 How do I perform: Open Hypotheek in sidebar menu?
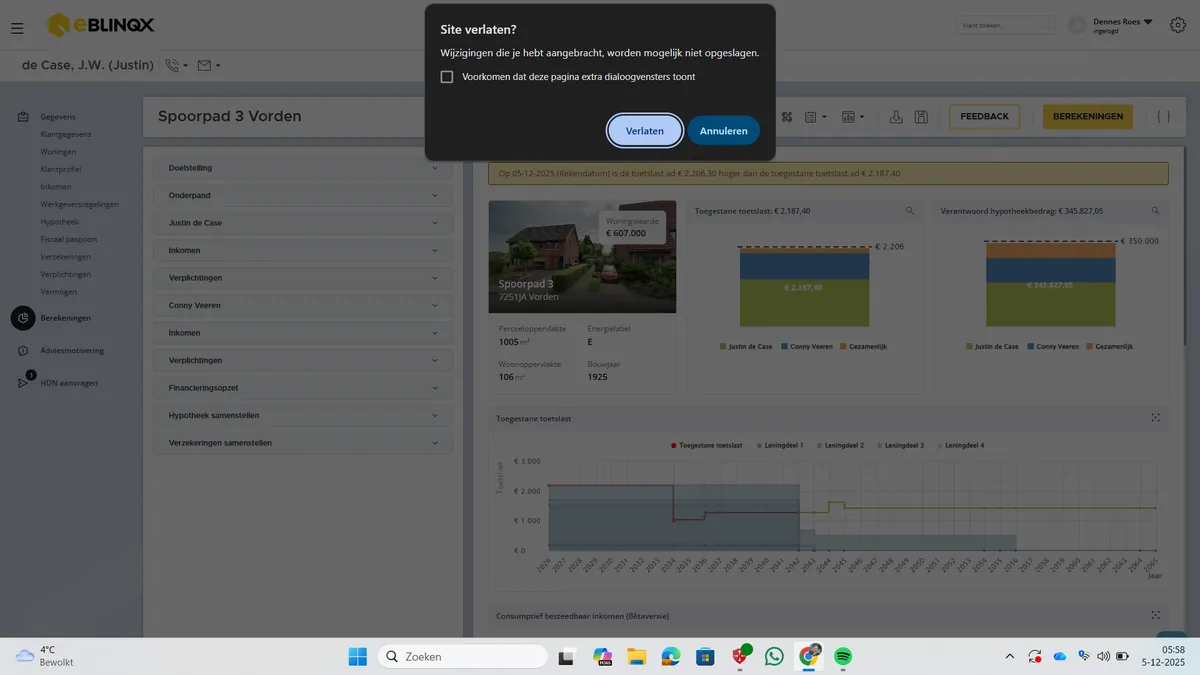(x=59, y=222)
